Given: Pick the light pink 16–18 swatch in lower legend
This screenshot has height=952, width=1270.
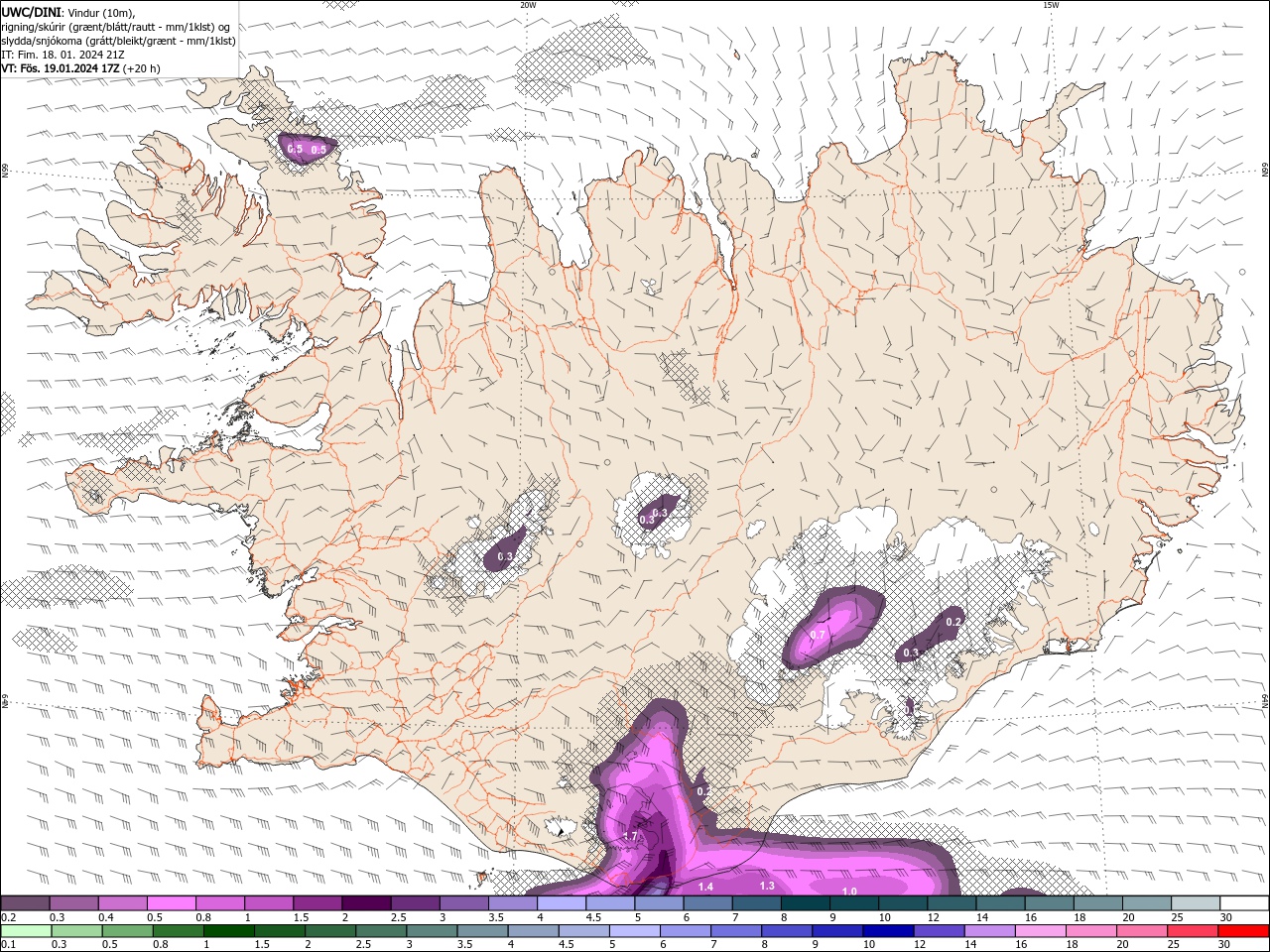Looking at the screenshot, I should tap(1041, 931).
